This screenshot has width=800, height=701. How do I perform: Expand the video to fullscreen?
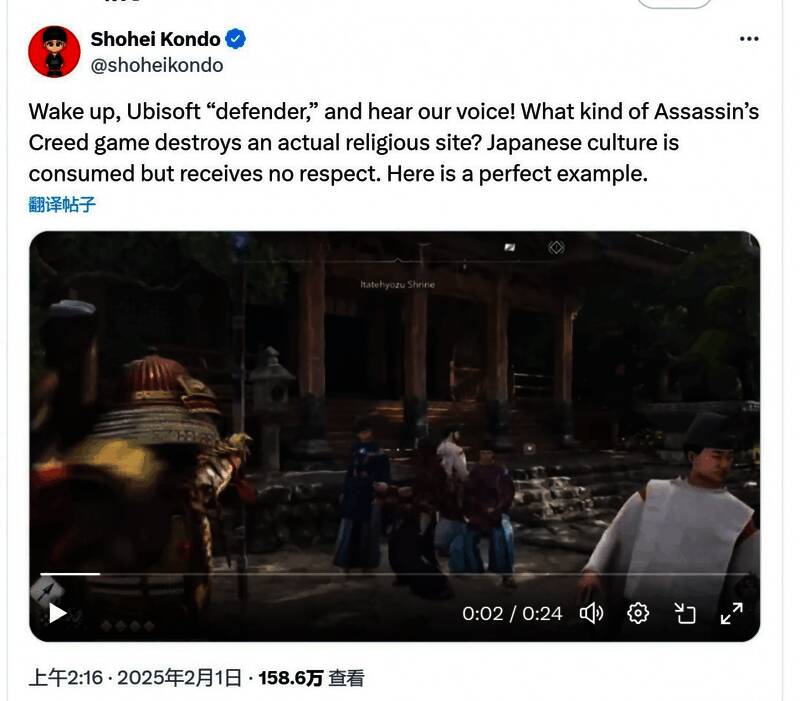[x=732, y=613]
